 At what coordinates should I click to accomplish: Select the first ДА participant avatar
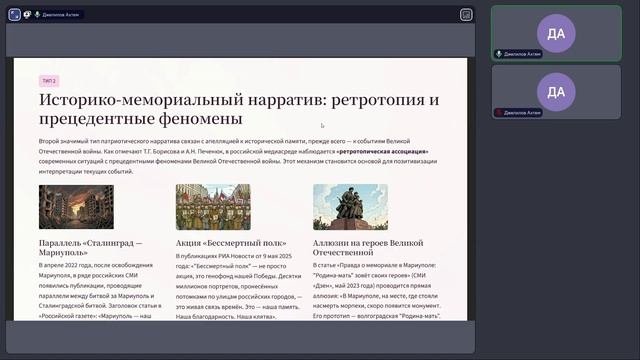pos(556,33)
